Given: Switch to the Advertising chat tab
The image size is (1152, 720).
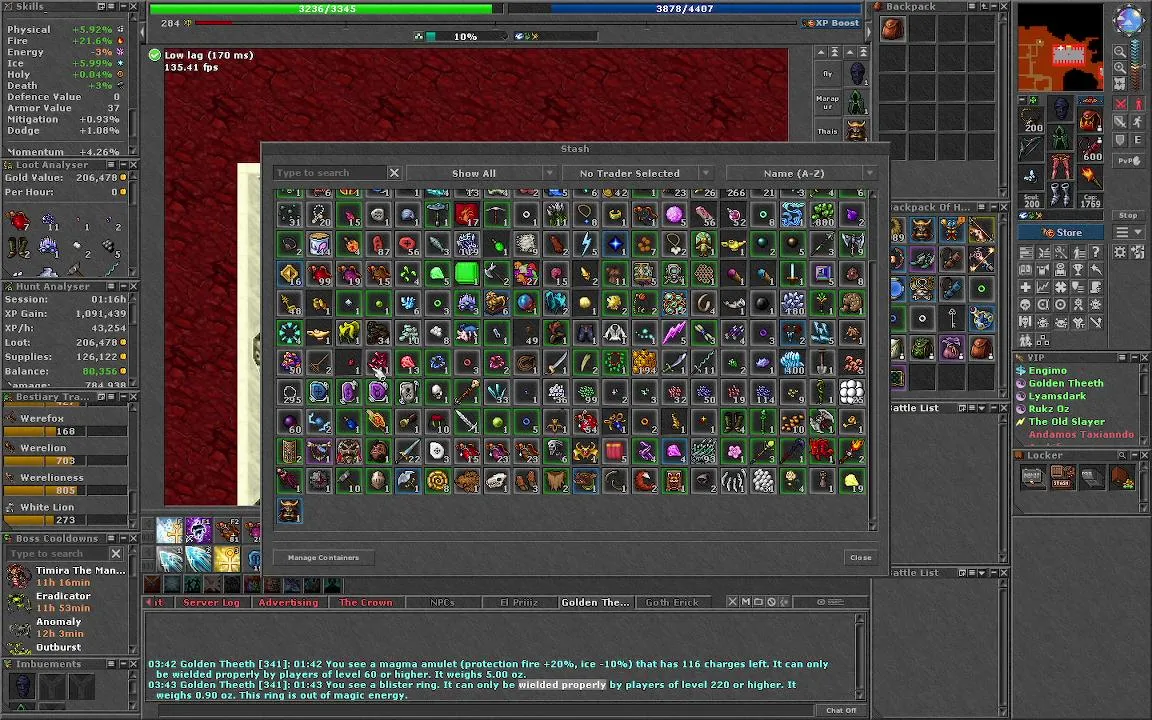Looking at the screenshot, I should (x=288, y=602).
